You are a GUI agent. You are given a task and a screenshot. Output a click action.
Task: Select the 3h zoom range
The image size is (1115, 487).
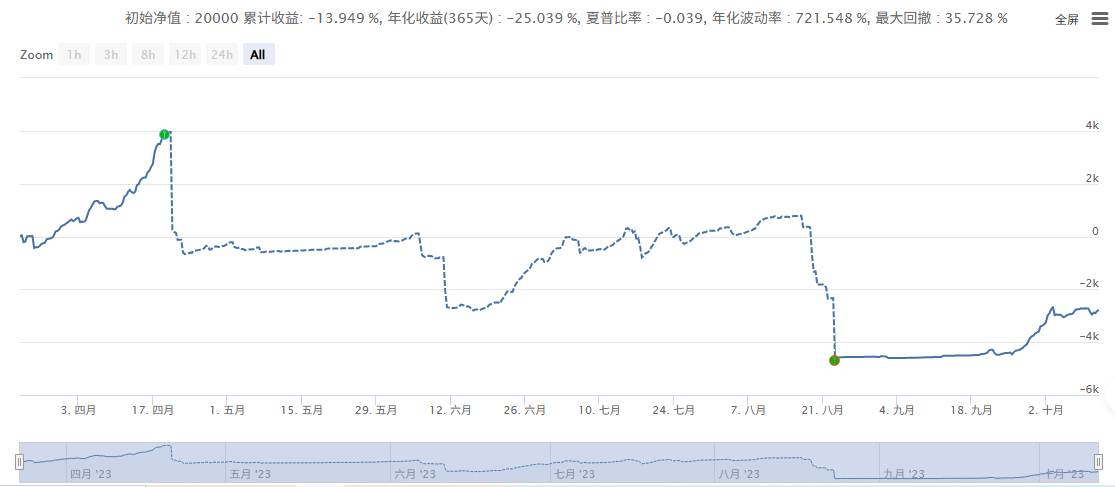[111, 55]
